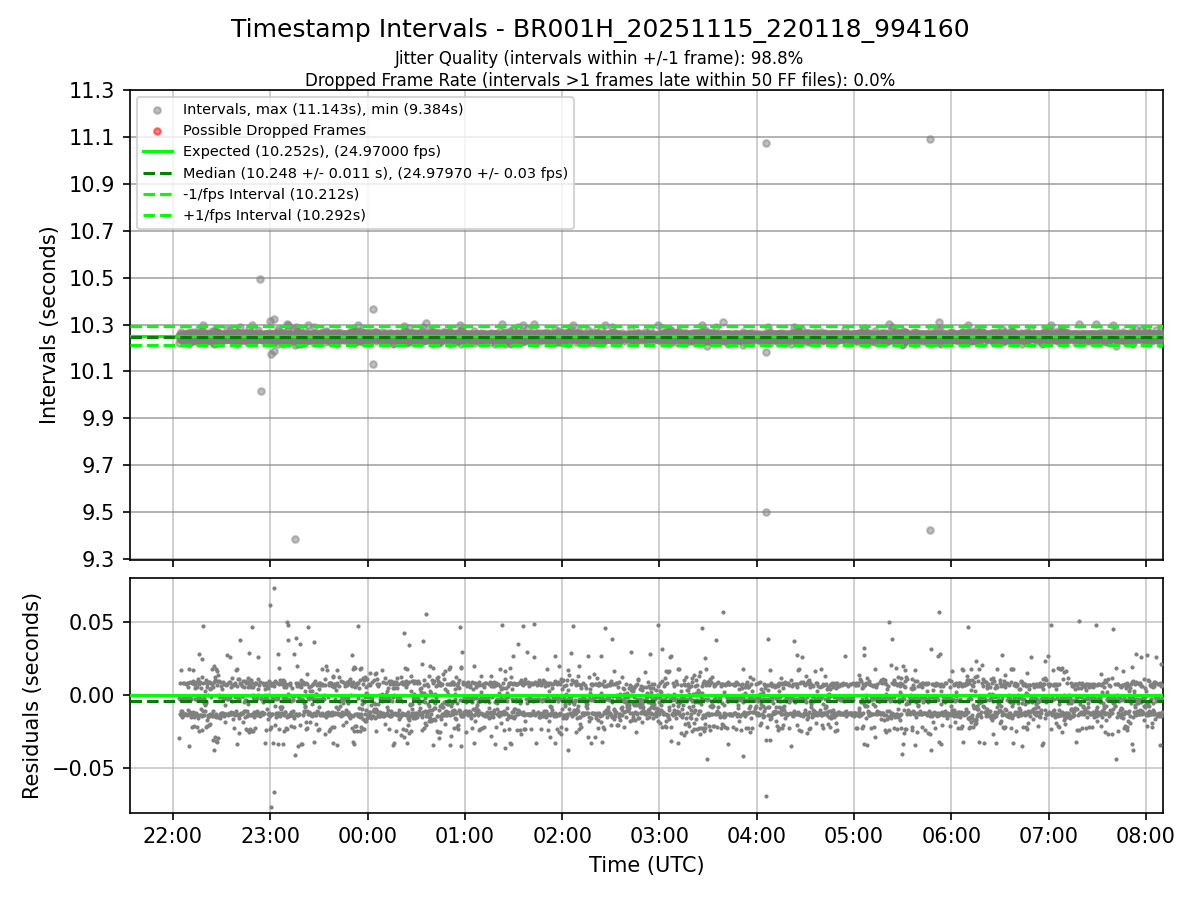Click the lowest outlier point near 9.4 s after 23:00

pyautogui.click(x=295, y=539)
